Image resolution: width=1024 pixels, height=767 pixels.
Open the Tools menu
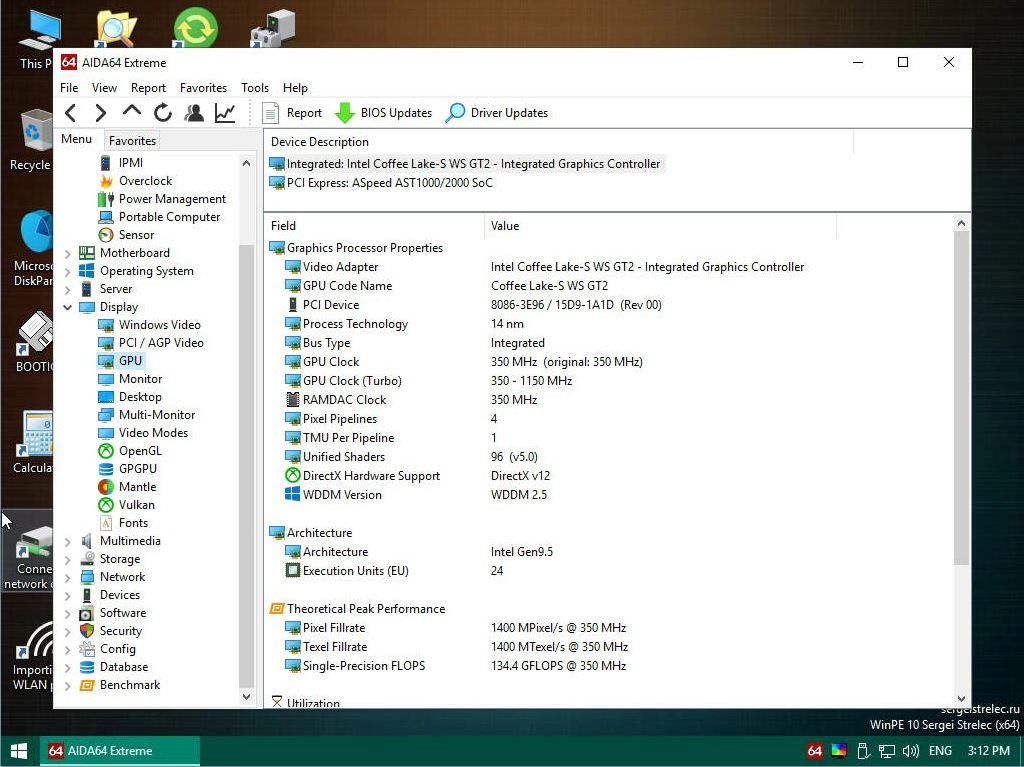(x=255, y=88)
